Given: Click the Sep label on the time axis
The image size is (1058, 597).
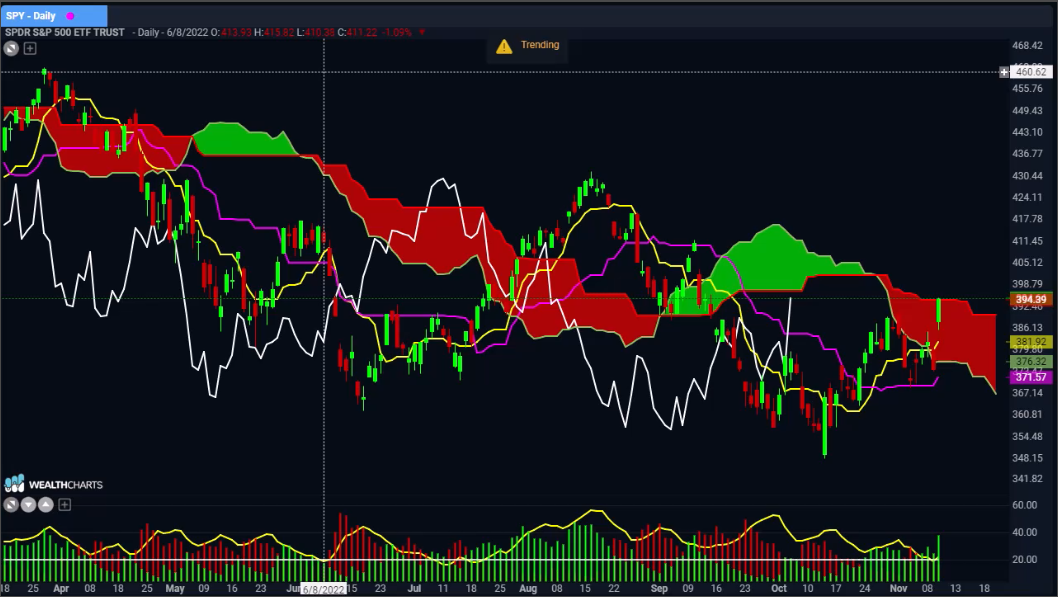Looking at the screenshot, I should 659,589.
